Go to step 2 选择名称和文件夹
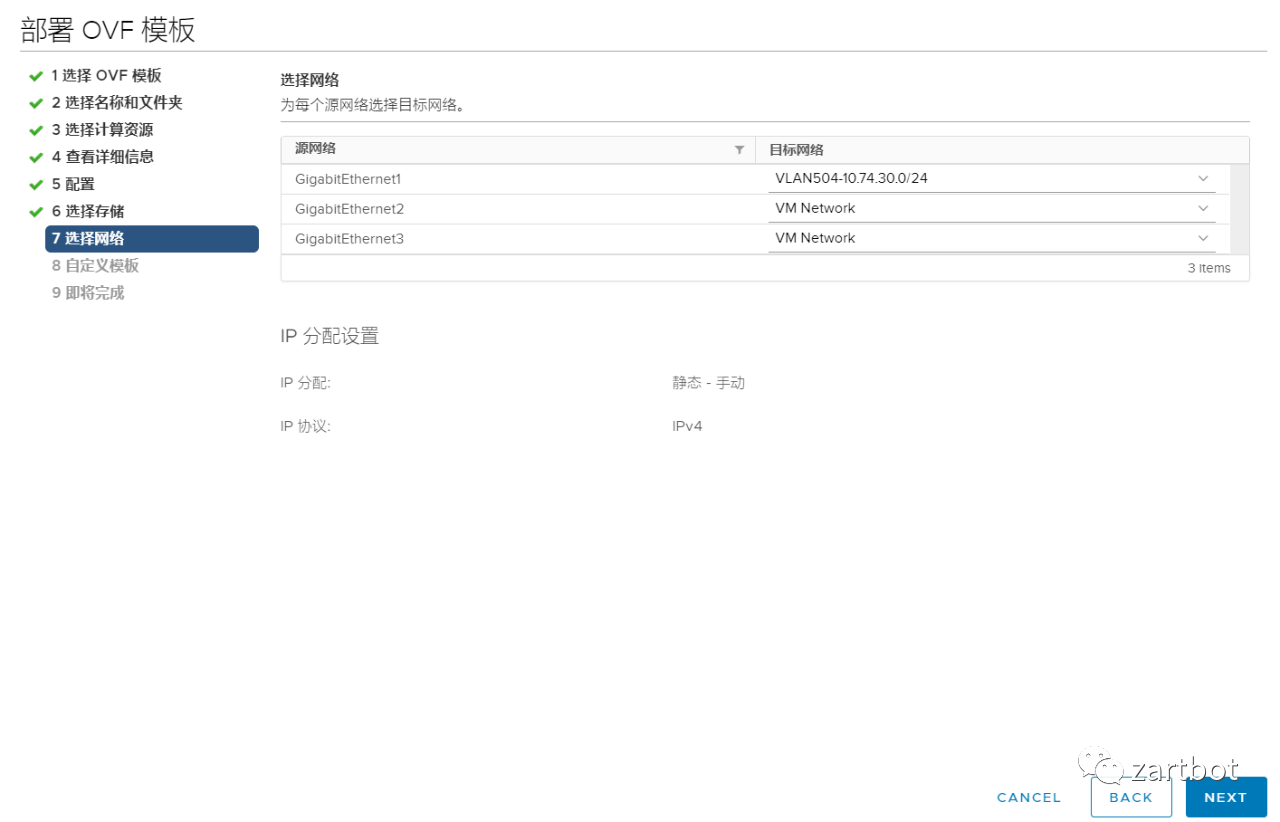 117,103
